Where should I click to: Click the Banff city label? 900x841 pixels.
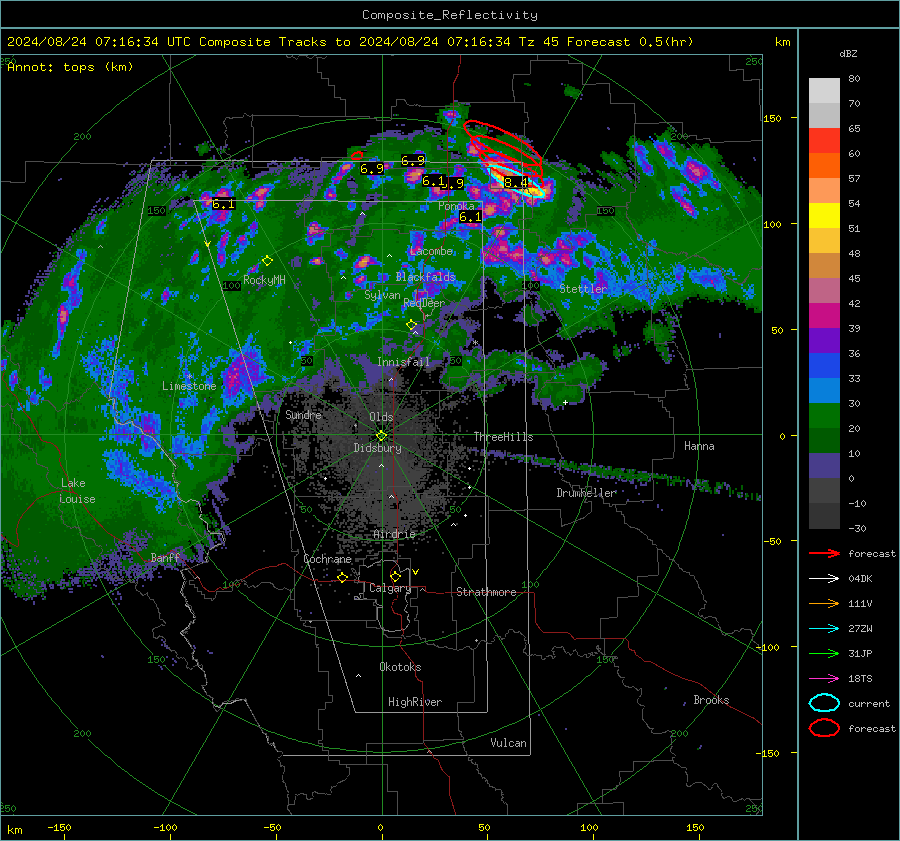click(x=165, y=558)
